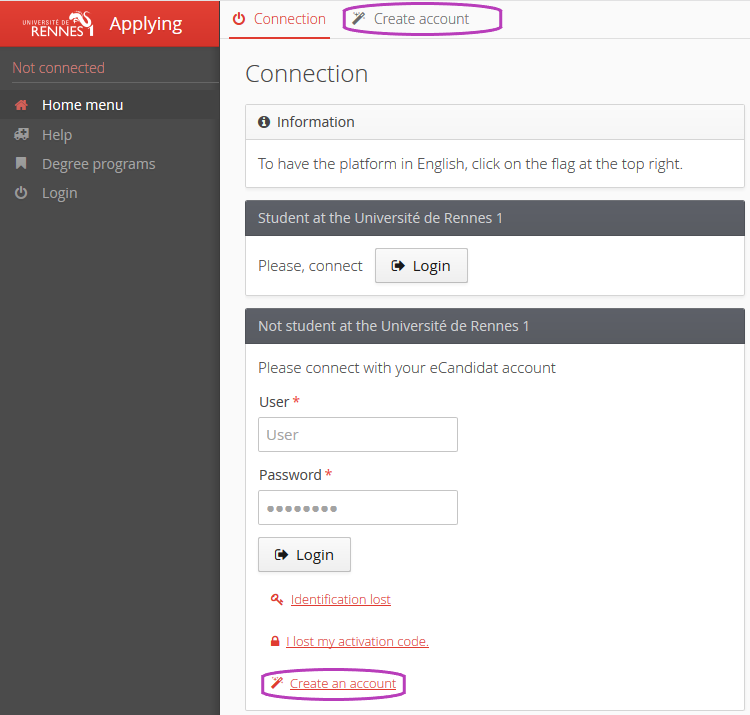Viewport: 750px width, 715px height.
Task: Open the Create account tab
Action: 421,19
